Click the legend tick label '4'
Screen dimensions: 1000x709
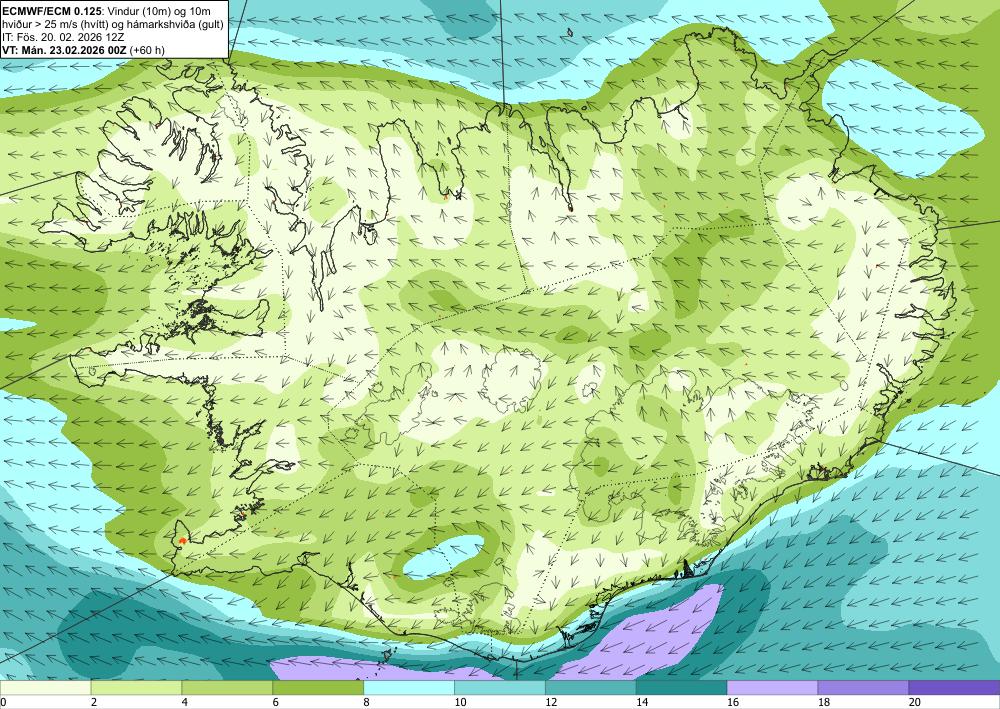click(184, 702)
